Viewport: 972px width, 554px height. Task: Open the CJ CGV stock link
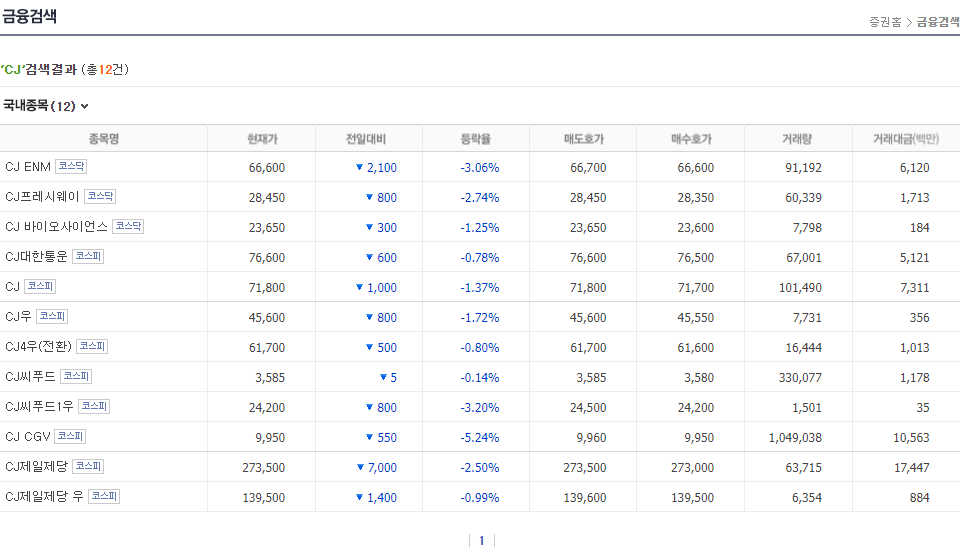[28, 436]
